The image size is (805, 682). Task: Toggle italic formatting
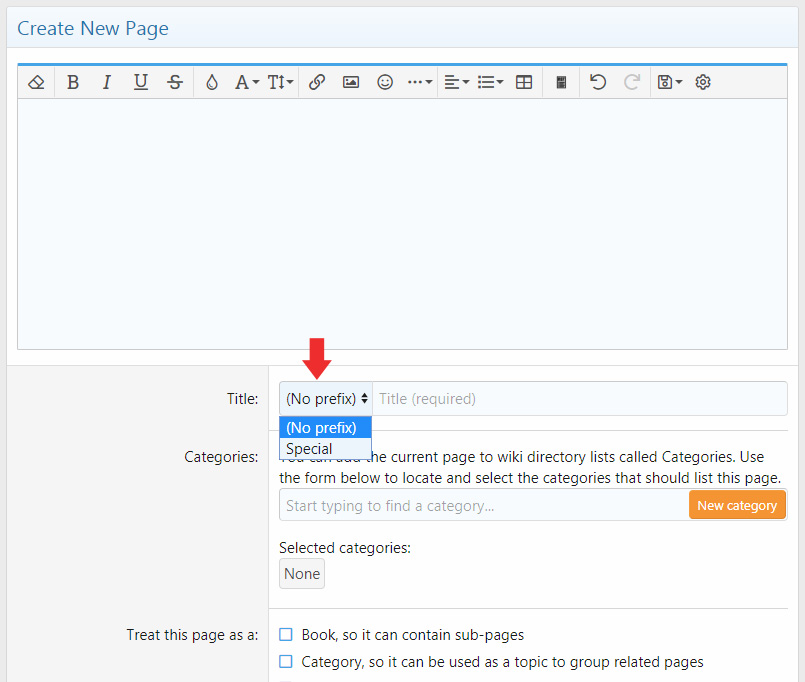pyautogui.click(x=107, y=82)
